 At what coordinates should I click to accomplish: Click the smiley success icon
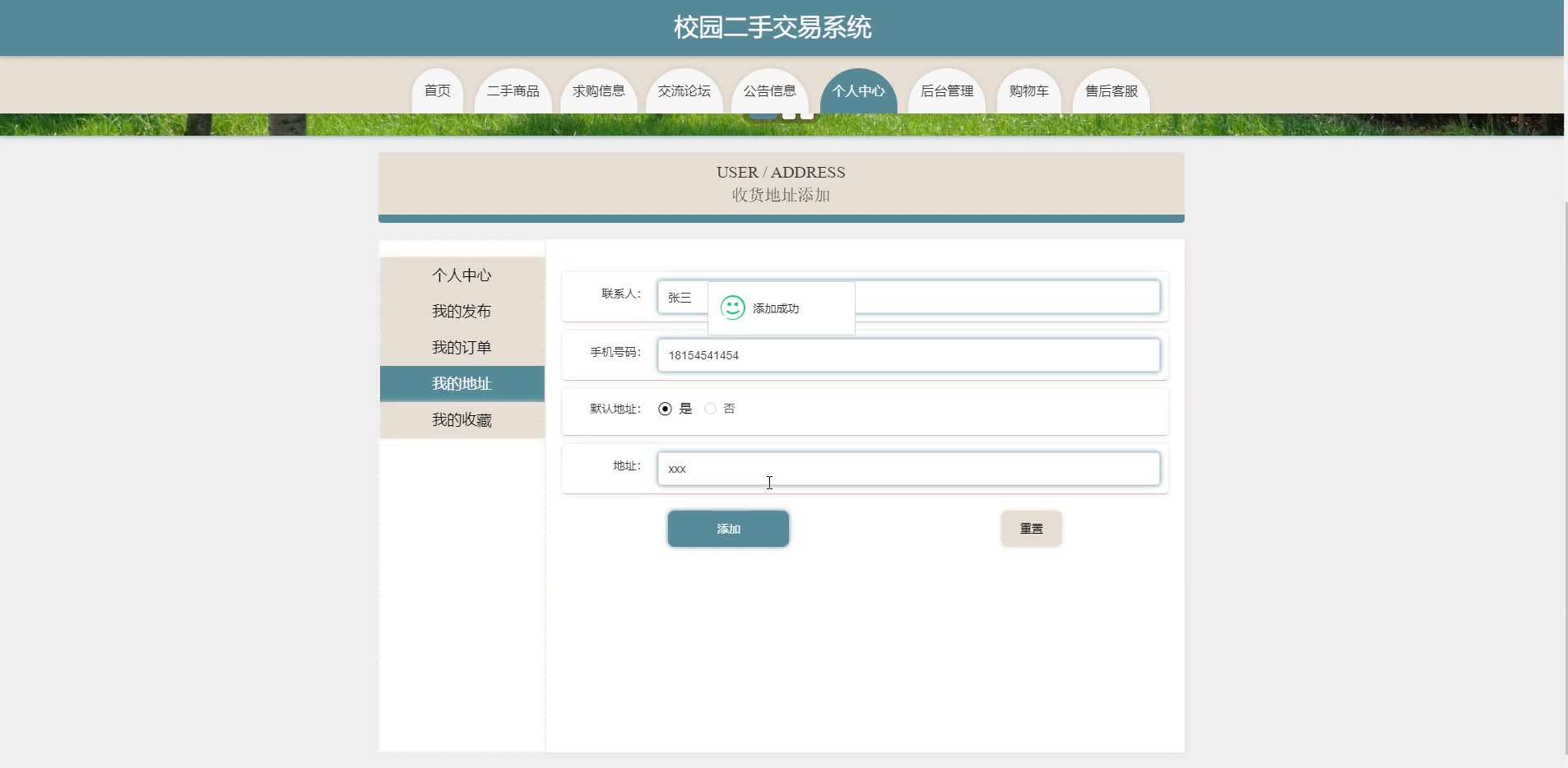(x=732, y=308)
